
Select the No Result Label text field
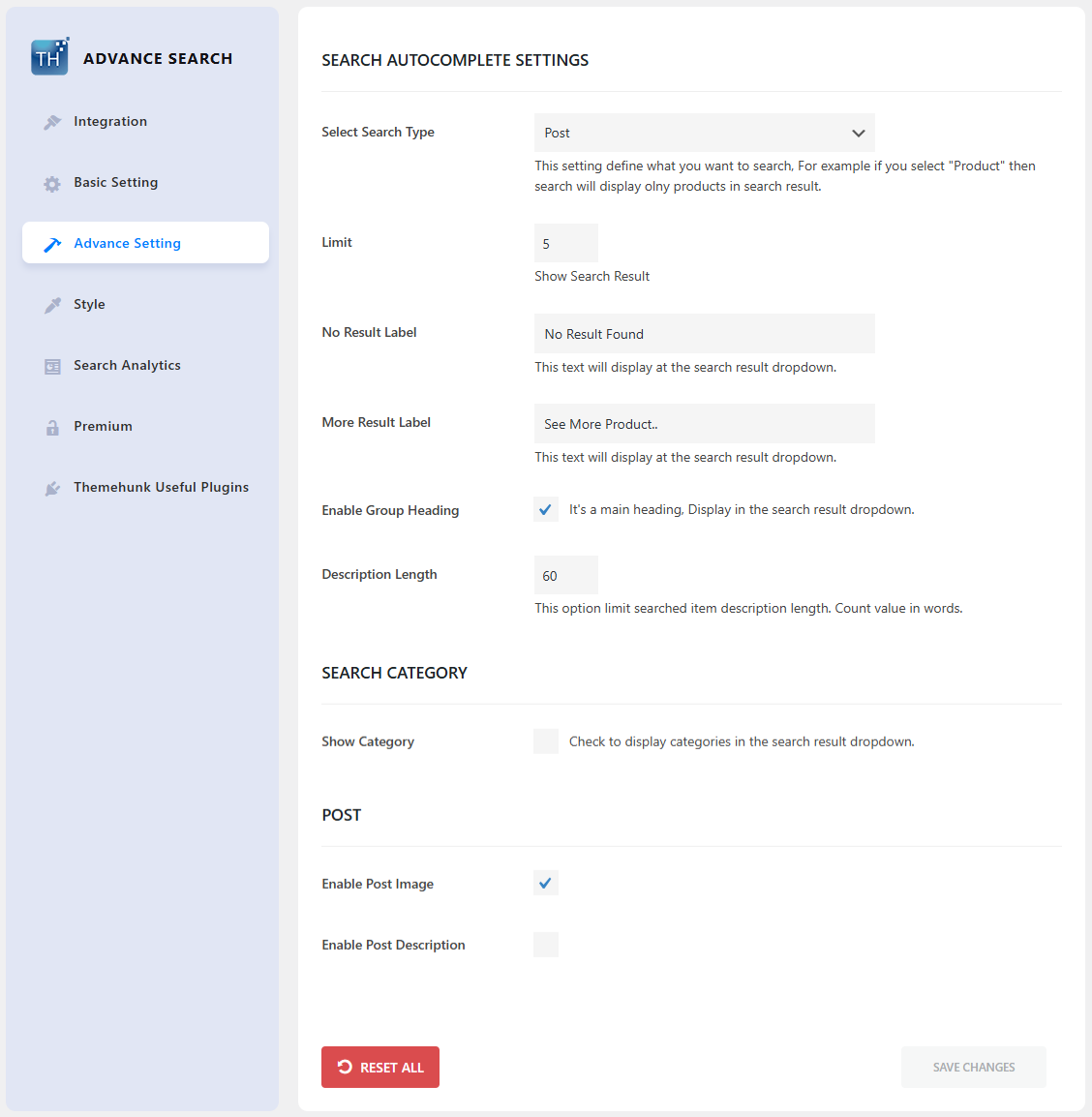click(704, 333)
